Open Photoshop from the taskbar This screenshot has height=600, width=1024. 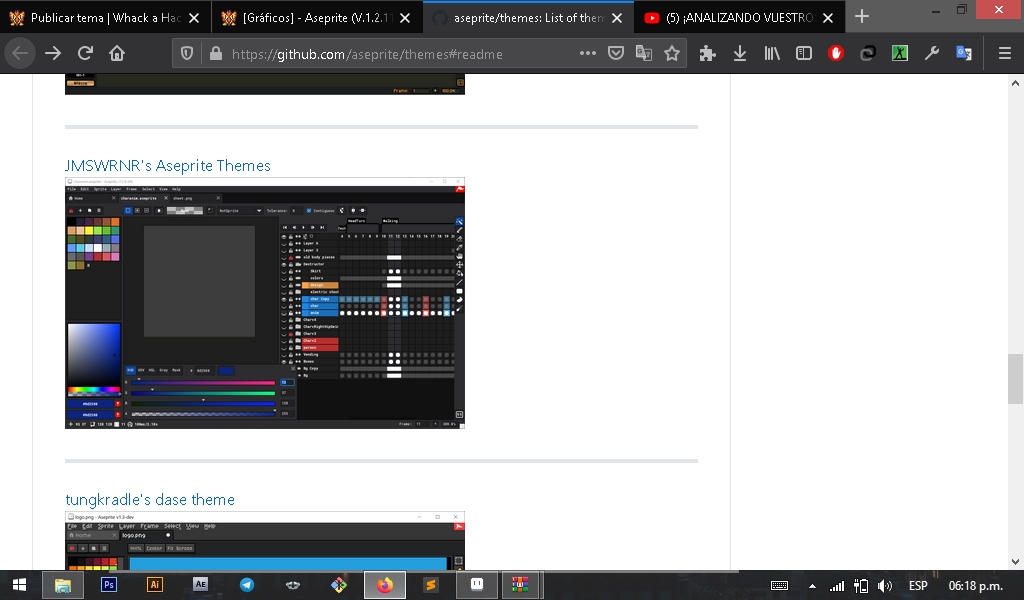pos(109,585)
